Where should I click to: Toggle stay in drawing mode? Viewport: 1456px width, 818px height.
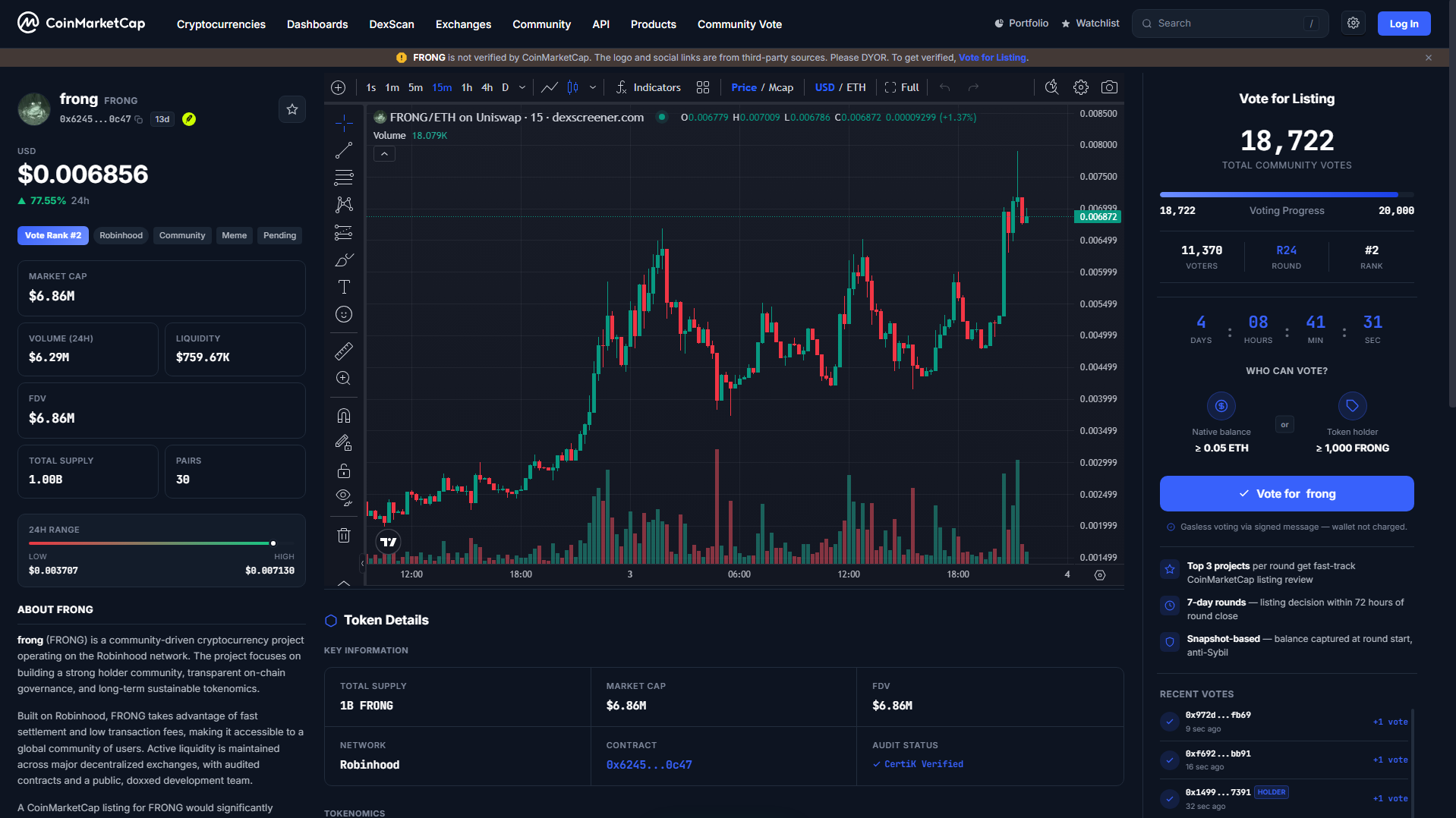(344, 443)
